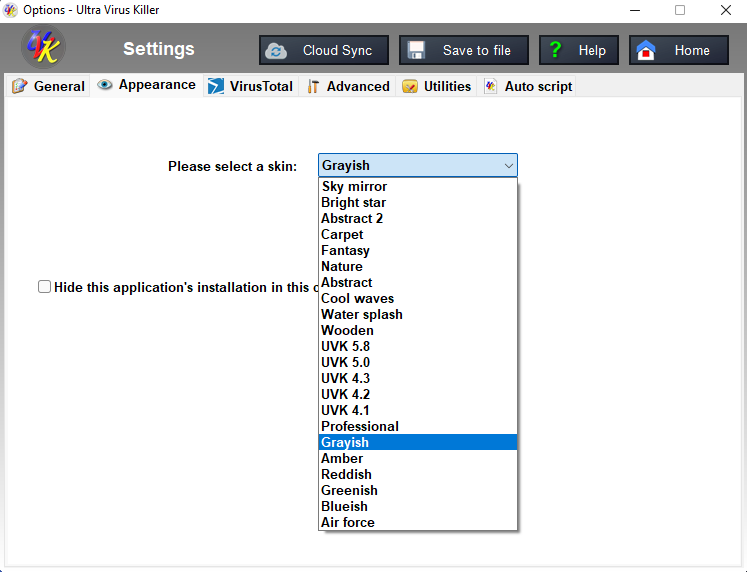The image size is (747, 572).
Task: Choose the Fantasy skin
Action: pyautogui.click(x=418, y=251)
